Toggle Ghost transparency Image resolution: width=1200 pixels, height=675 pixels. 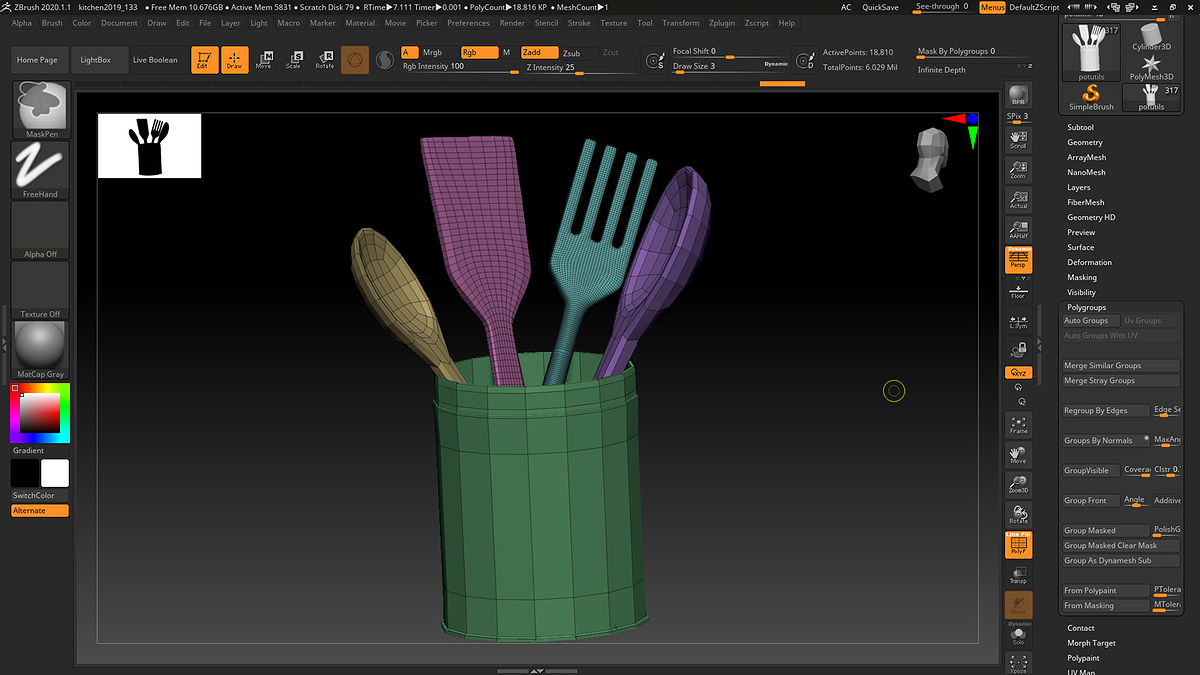(x=1018, y=604)
